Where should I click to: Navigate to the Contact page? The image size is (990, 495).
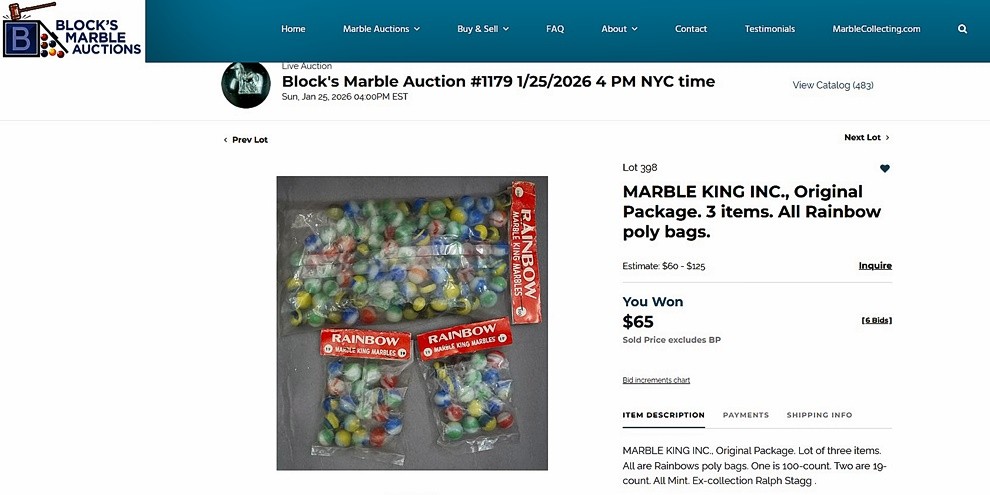(691, 29)
